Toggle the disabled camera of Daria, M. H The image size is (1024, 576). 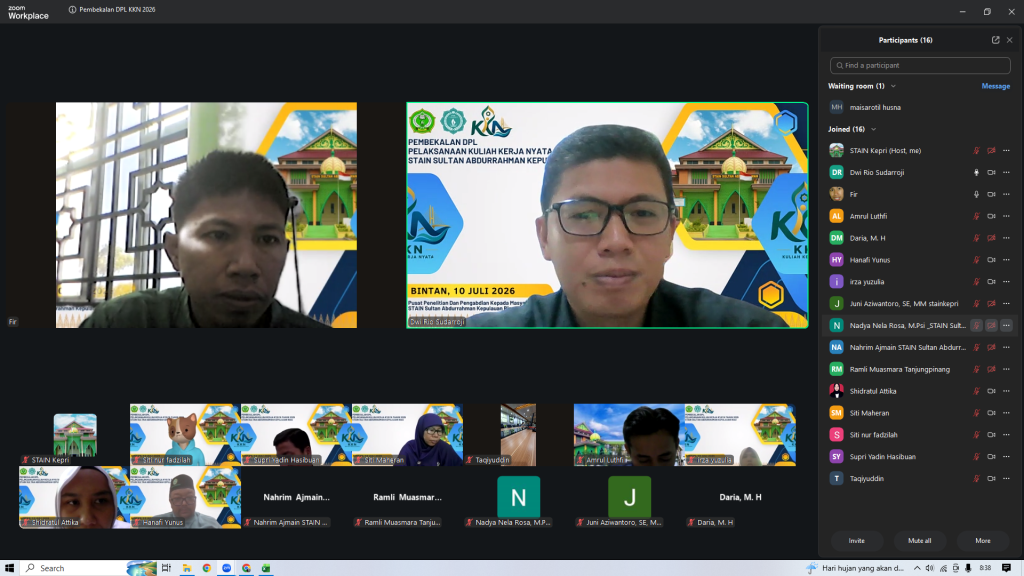coord(991,238)
